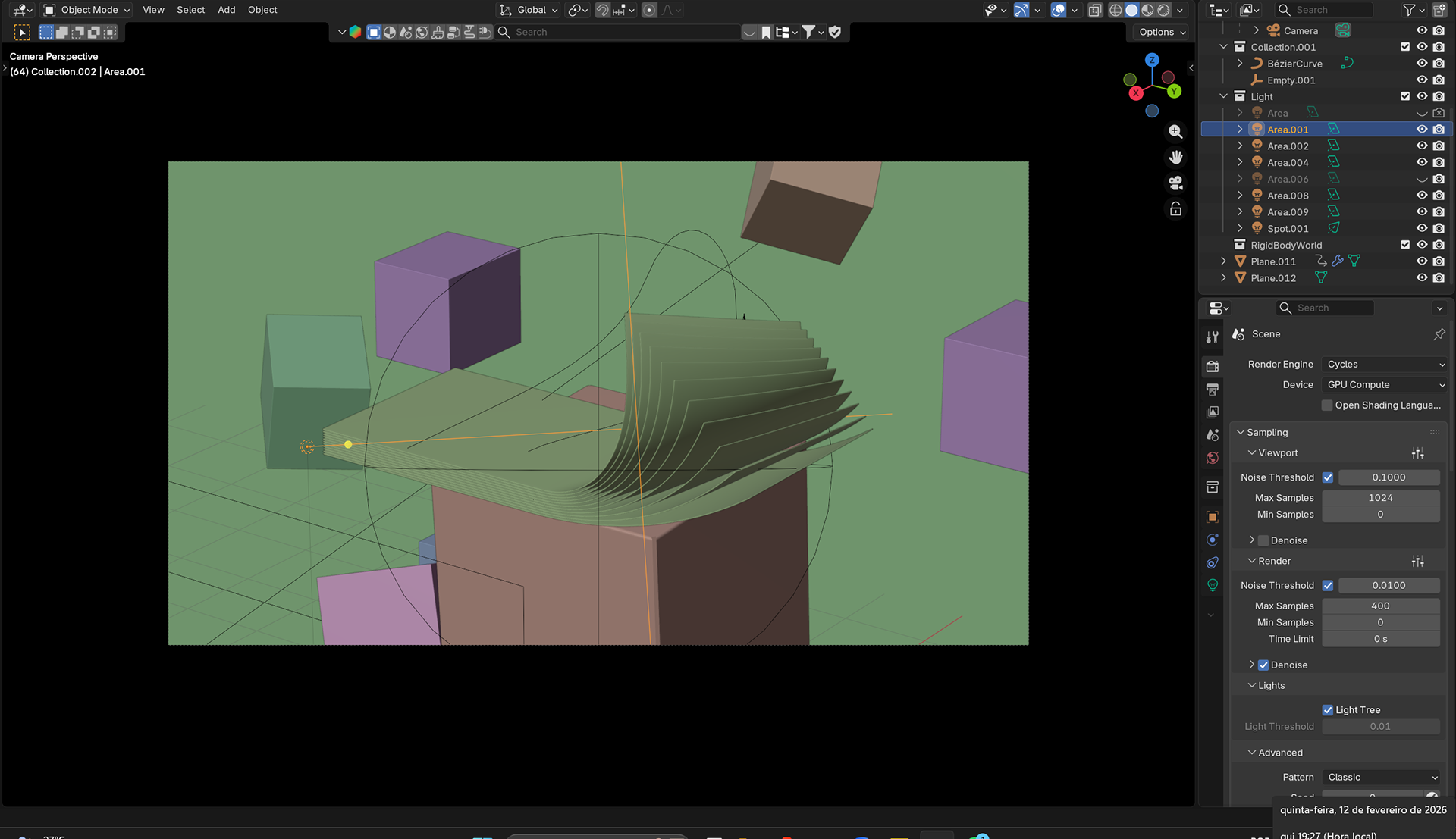1456x839 pixels.
Task: Click the Options button in viewport header
Action: [x=1161, y=32]
